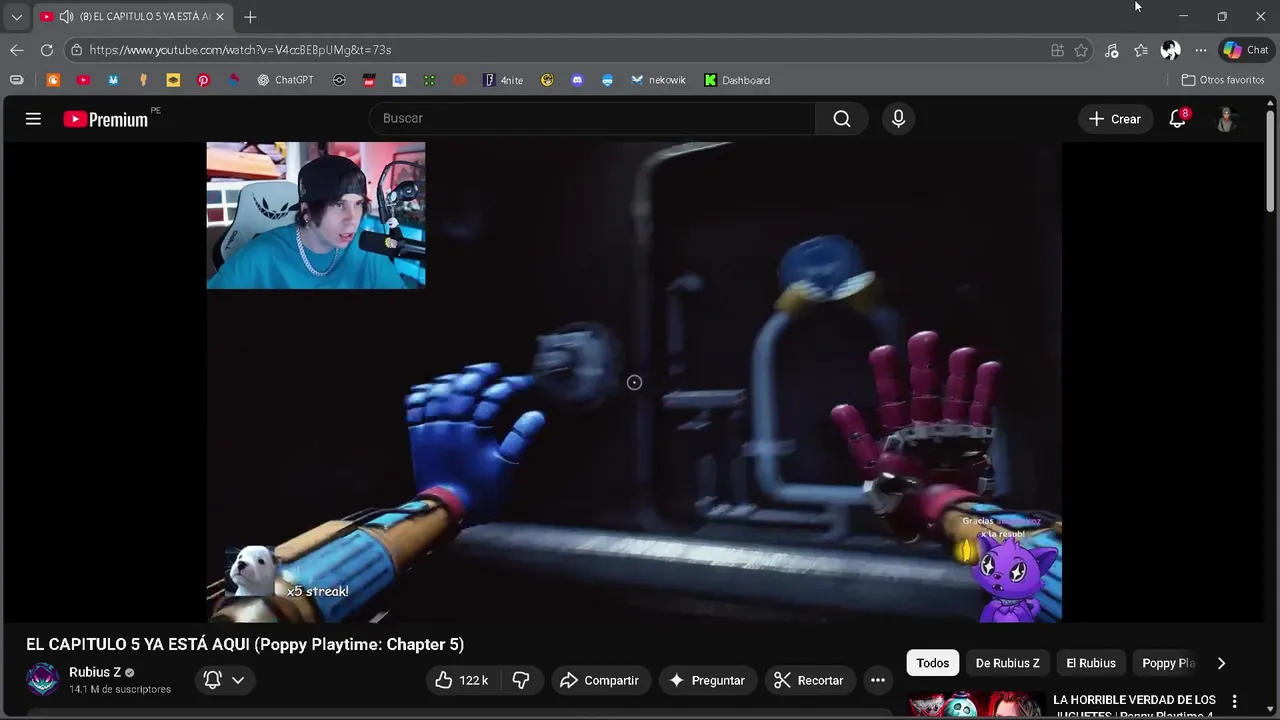Open a new browser tab
This screenshot has height=720, width=1280.
[x=250, y=17]
